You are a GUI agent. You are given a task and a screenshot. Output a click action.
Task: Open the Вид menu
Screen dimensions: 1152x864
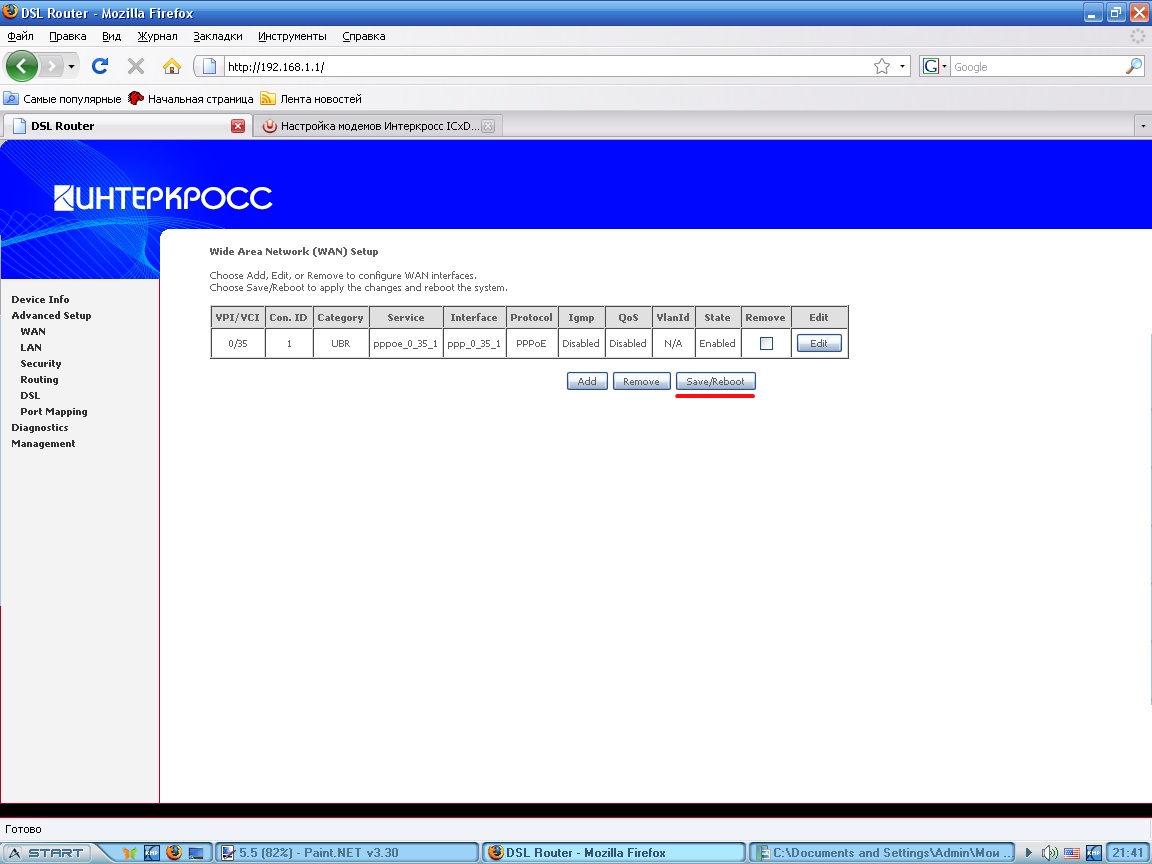tap(112, 36)
